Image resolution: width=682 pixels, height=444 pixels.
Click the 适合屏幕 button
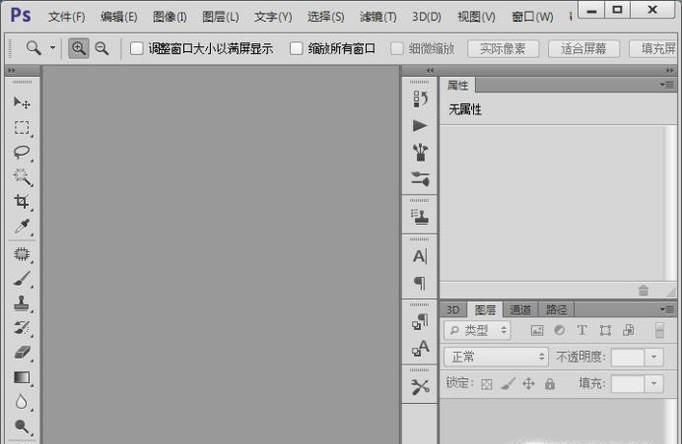tap(584, 48)
